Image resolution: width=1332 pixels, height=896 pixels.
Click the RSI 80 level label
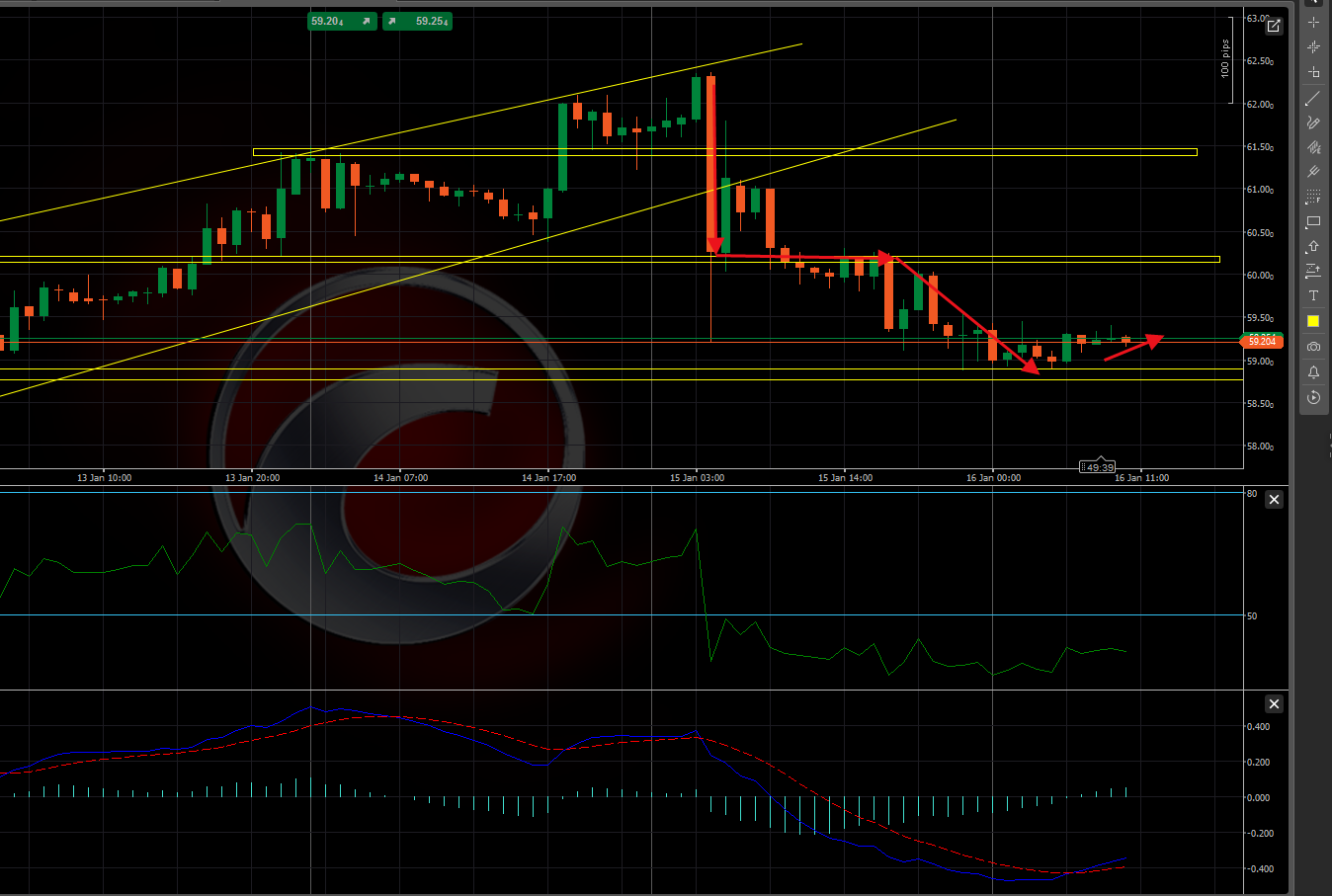(x=1252, y=493)
